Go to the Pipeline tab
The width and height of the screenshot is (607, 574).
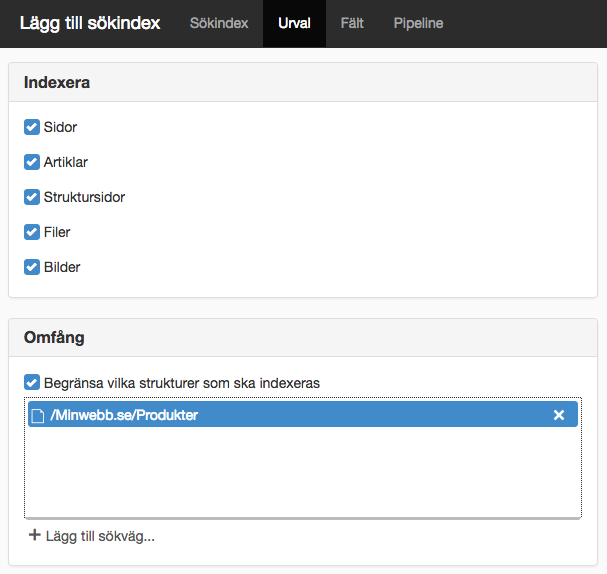point(418,23)
